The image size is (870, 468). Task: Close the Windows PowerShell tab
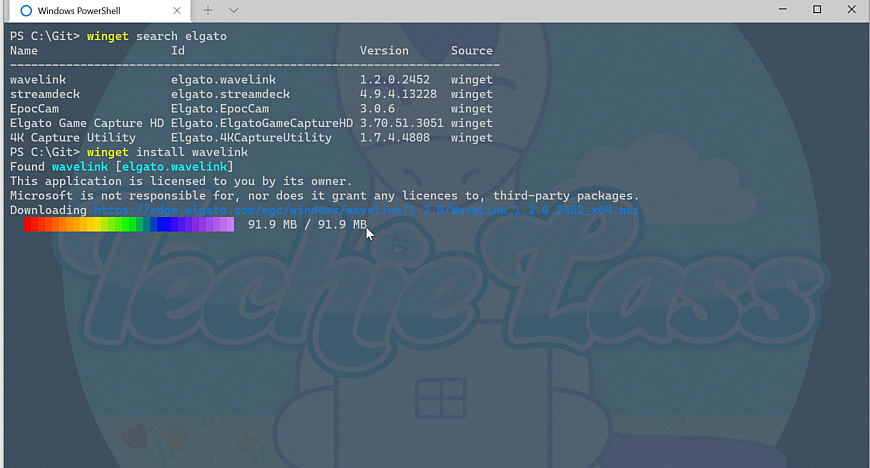(x=176, y=11)
